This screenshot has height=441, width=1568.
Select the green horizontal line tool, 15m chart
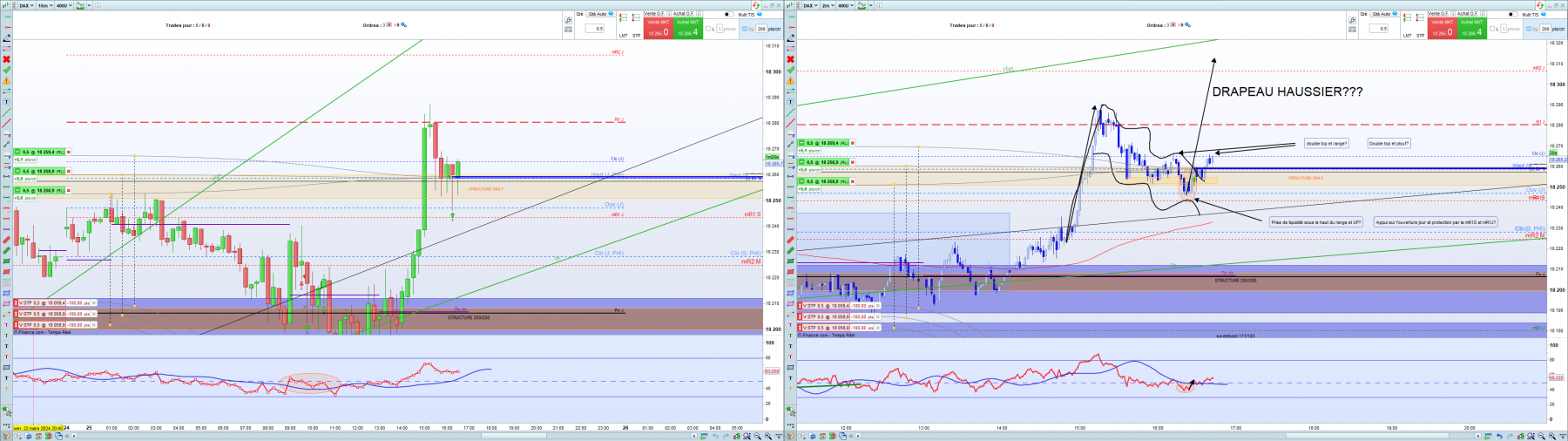click(7, 17)
